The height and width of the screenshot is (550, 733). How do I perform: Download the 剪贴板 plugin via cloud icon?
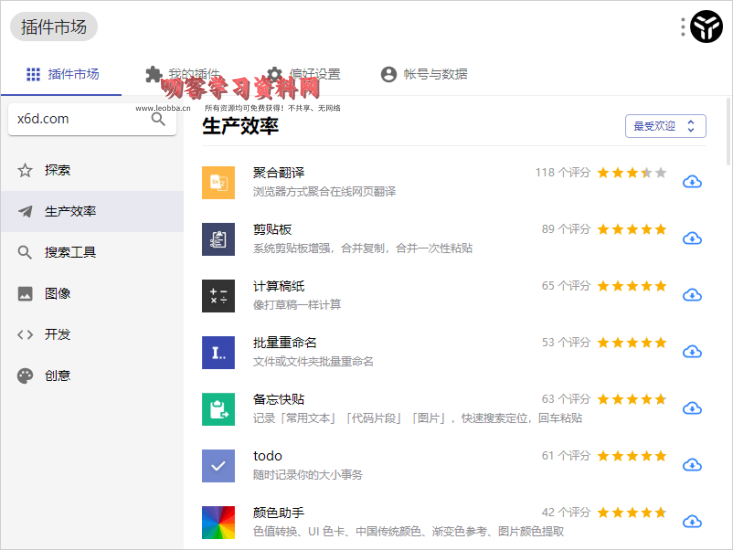tap(692, 238)
